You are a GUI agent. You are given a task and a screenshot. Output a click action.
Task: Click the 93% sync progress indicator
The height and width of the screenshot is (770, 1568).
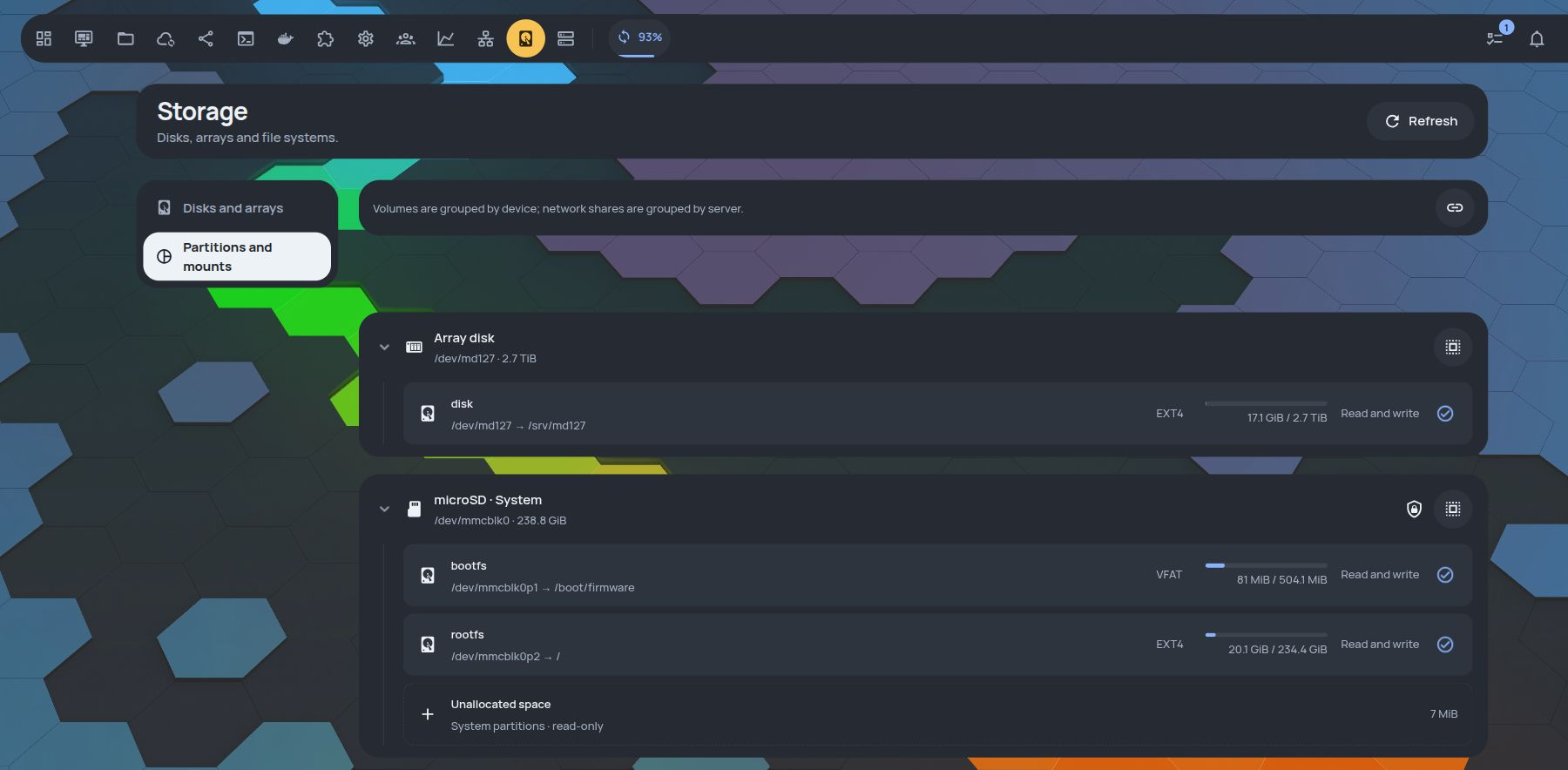(639, 37)
